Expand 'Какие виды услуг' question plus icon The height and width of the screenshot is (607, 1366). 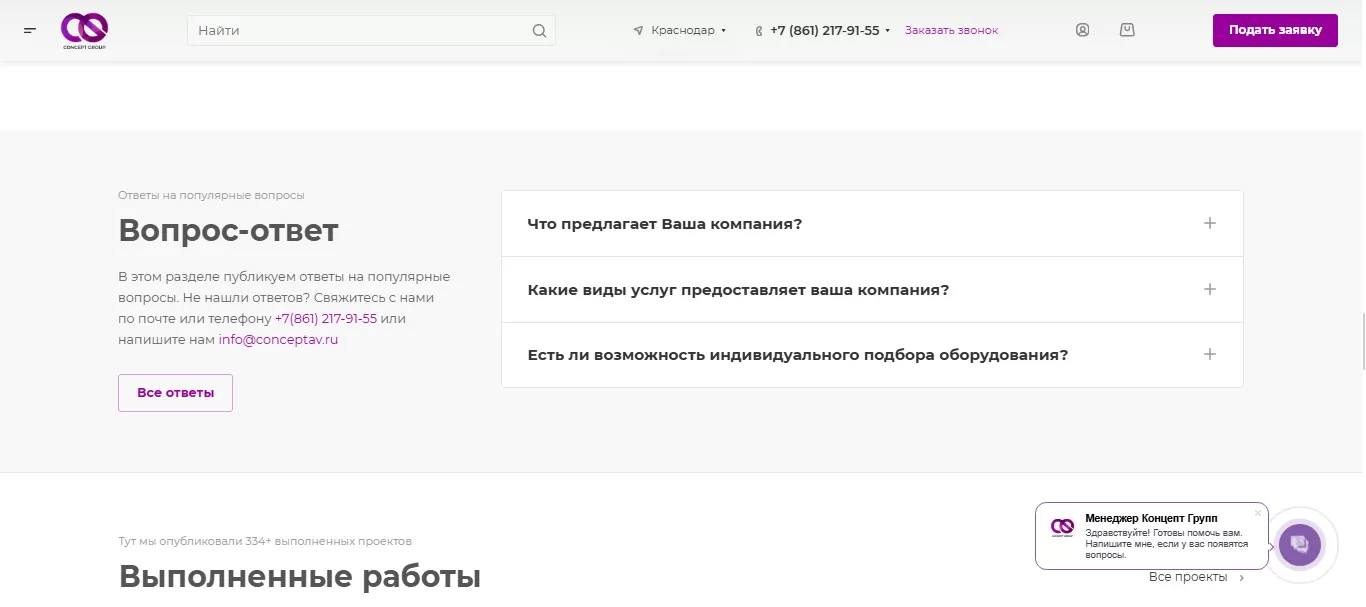click(x=1209, y=289)
